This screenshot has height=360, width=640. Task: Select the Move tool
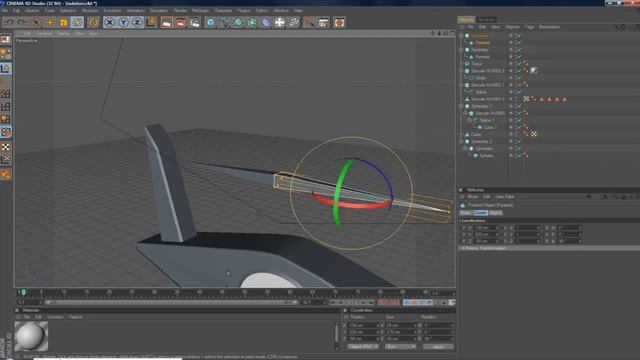(50, 22)
